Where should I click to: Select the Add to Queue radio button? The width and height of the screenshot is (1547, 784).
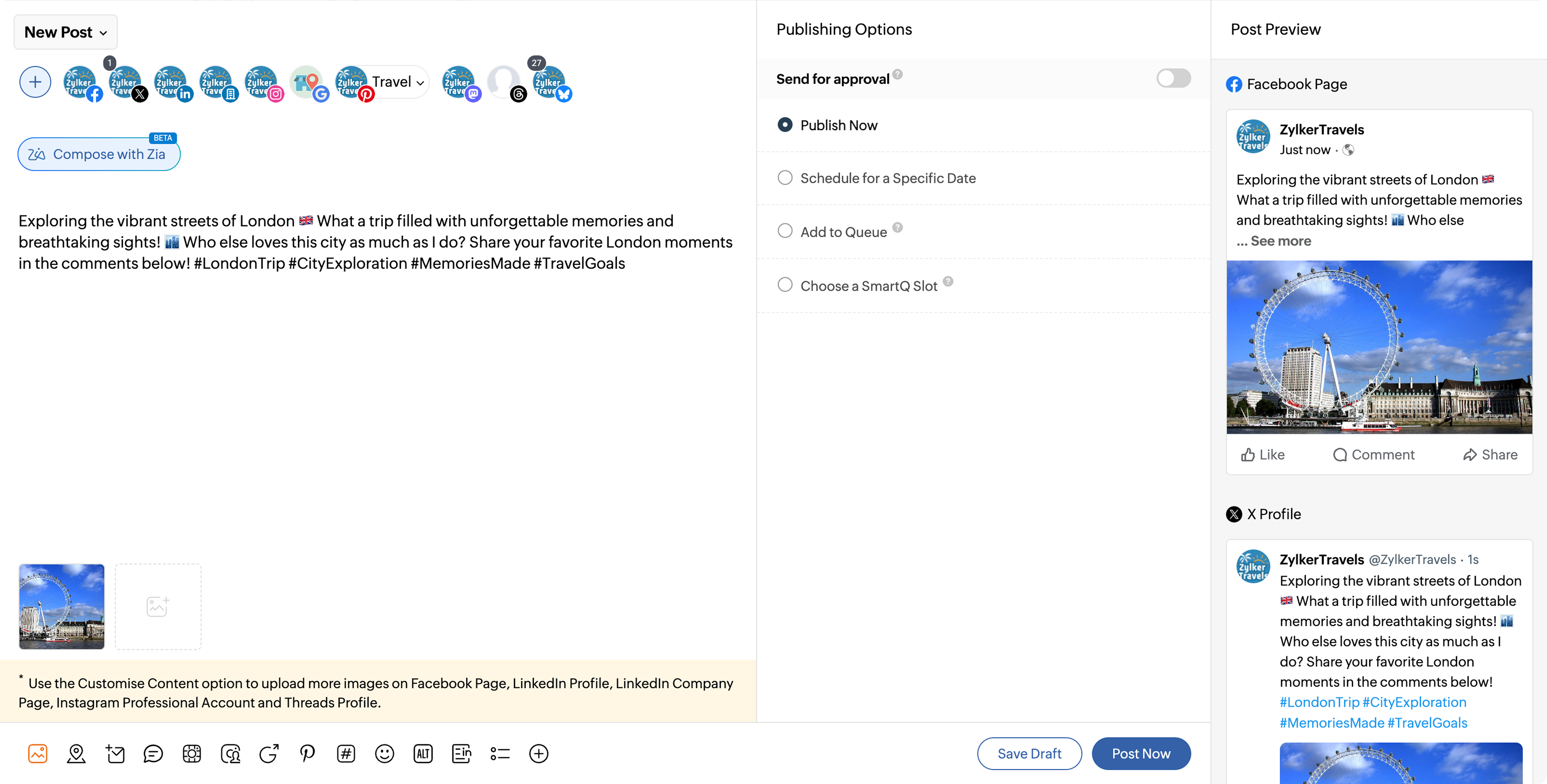(785, 231)
